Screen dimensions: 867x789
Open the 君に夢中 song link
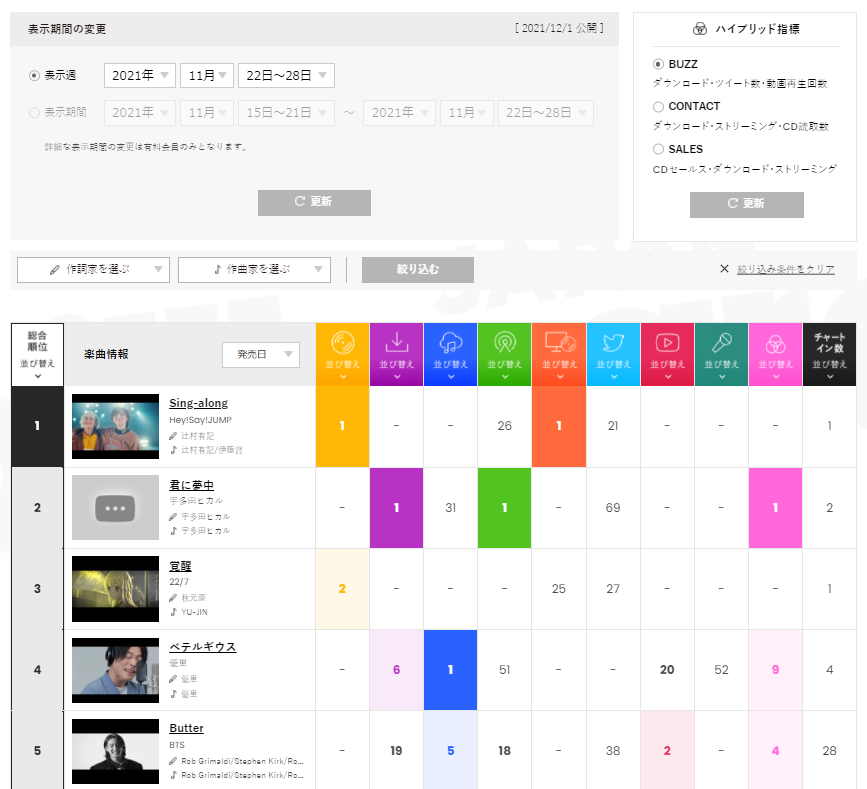click(191, 485)
